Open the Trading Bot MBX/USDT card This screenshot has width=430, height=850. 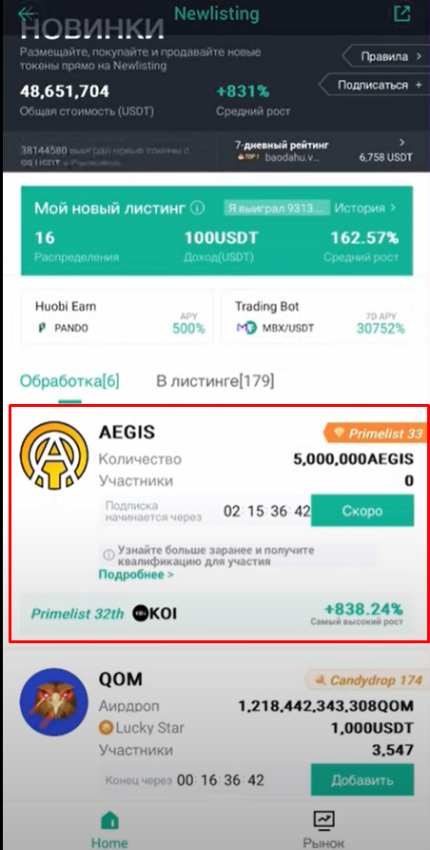pyautogui.click(x=317, y=317)
